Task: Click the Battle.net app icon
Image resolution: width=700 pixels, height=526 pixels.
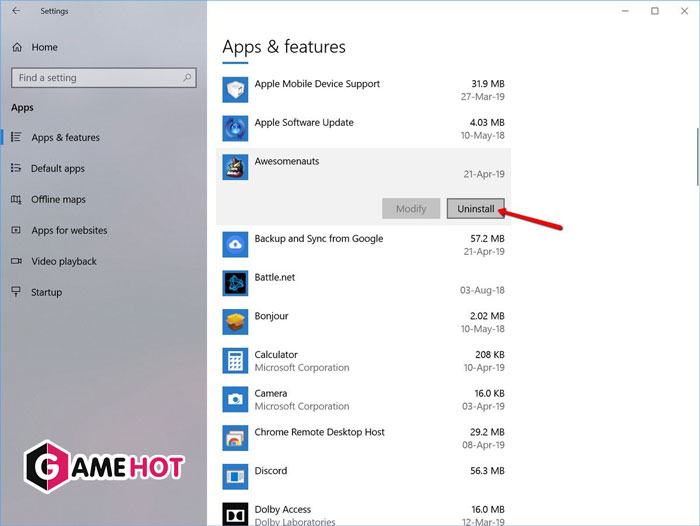Action: [x=235, y=284]
